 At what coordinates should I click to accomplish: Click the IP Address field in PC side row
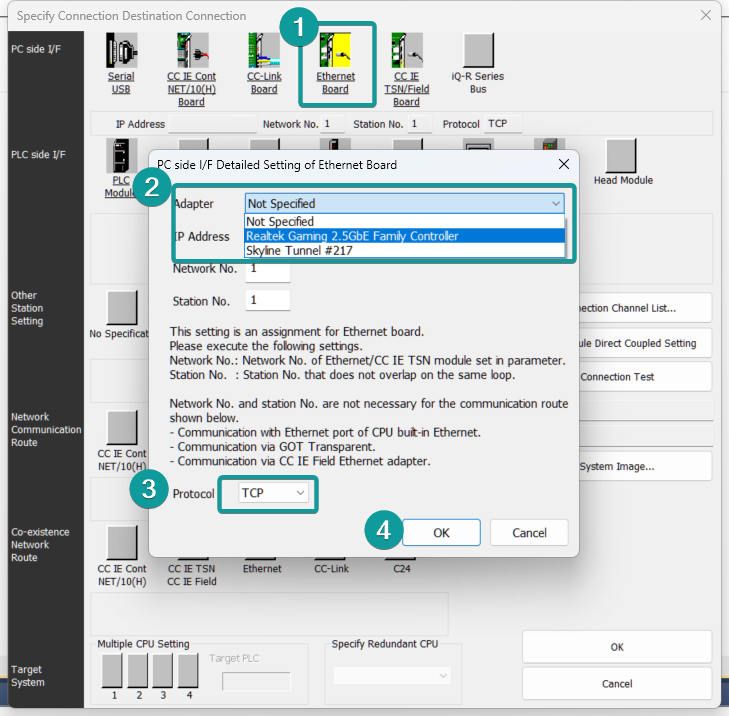pos(213,124)
